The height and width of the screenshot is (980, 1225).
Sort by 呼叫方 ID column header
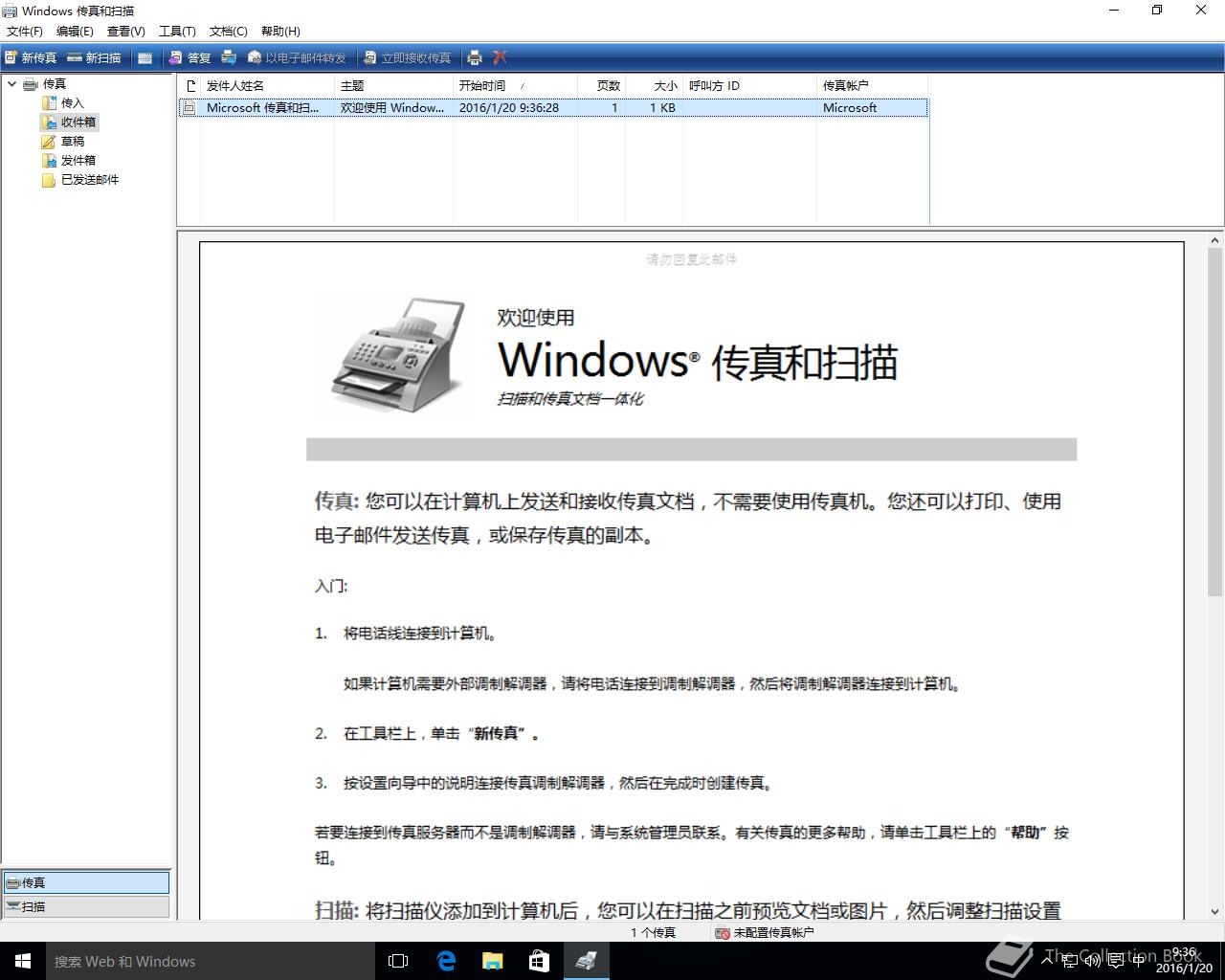(x=749, y=86)
